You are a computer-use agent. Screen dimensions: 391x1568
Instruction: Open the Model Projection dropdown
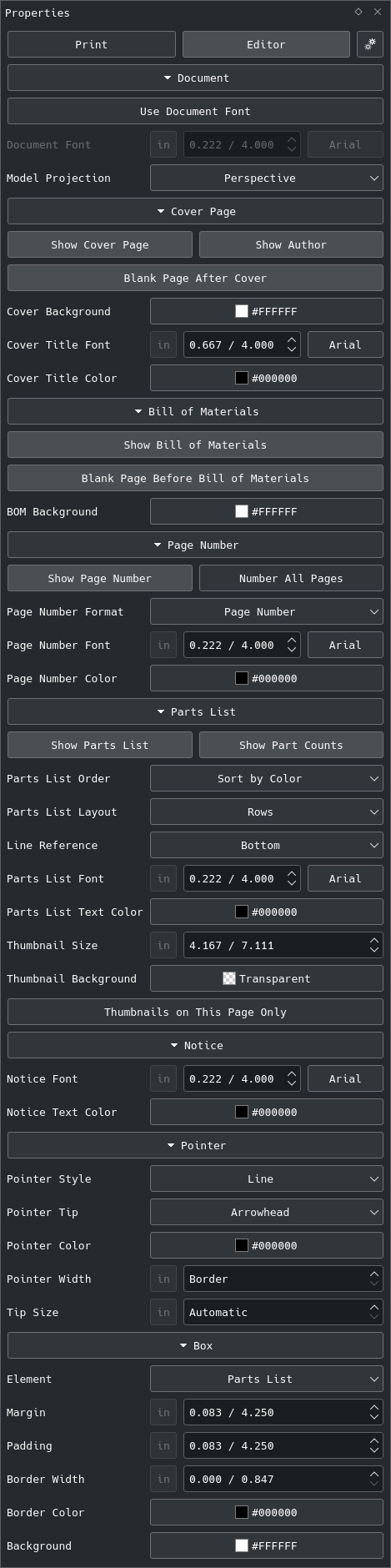coord(267,178)
